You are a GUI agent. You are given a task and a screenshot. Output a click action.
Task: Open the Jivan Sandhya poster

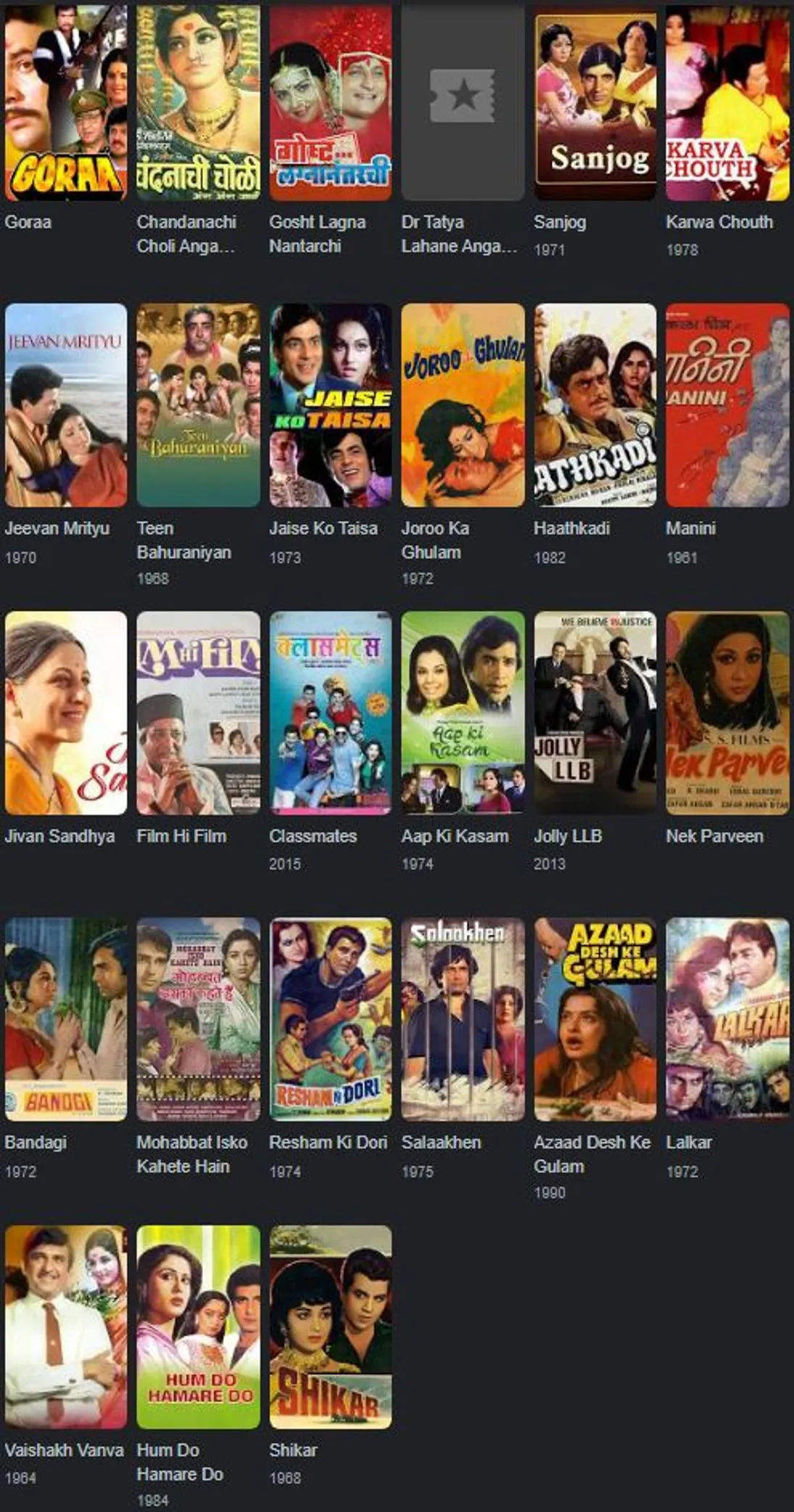point(65,713)
